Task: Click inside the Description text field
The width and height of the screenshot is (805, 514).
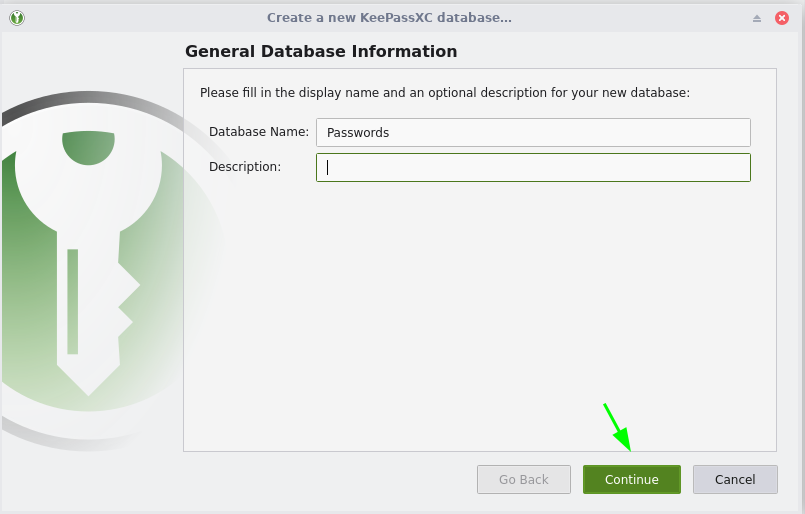Action: [x=532, y=167]
